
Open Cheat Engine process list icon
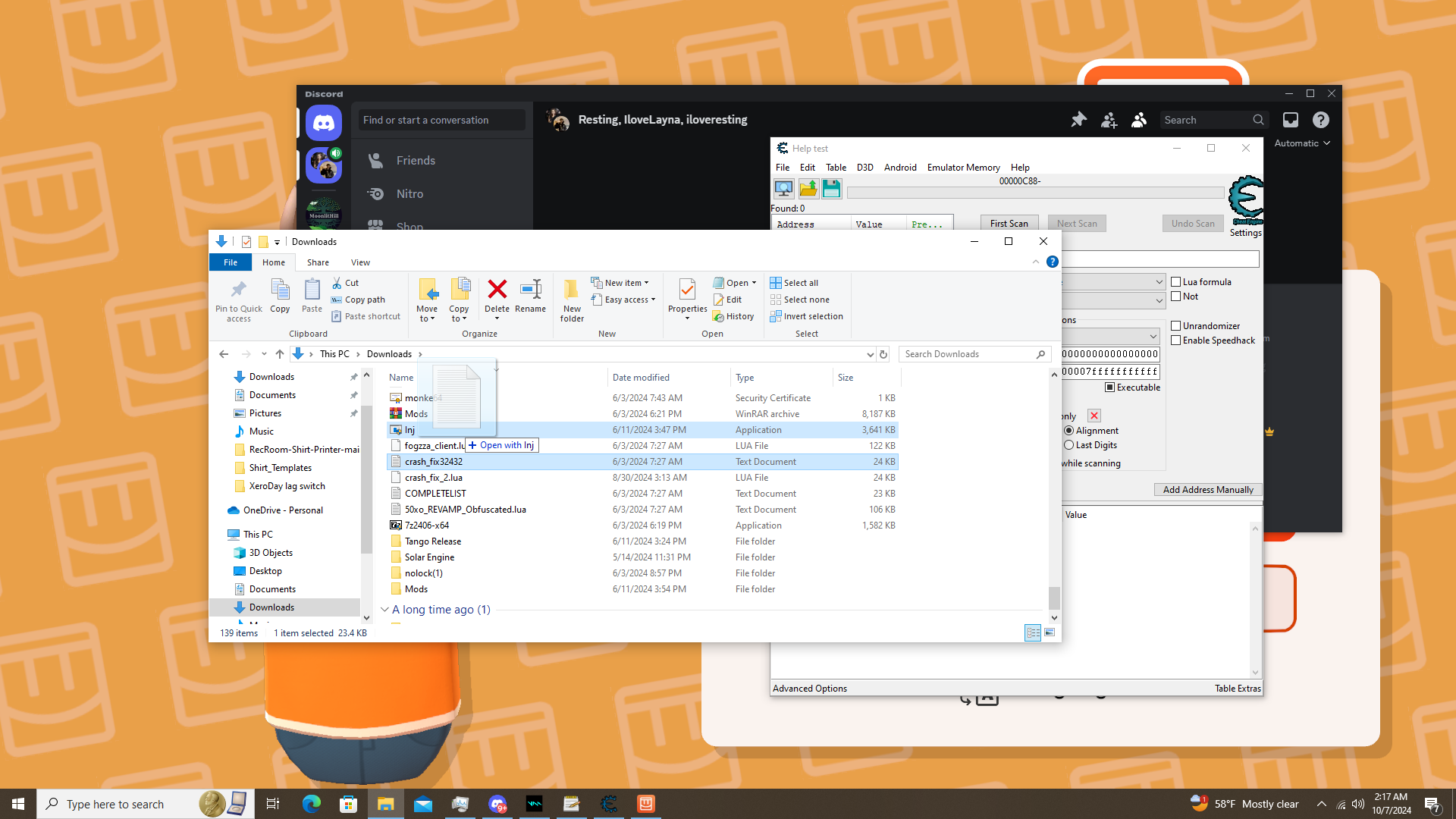pos(783,189)
